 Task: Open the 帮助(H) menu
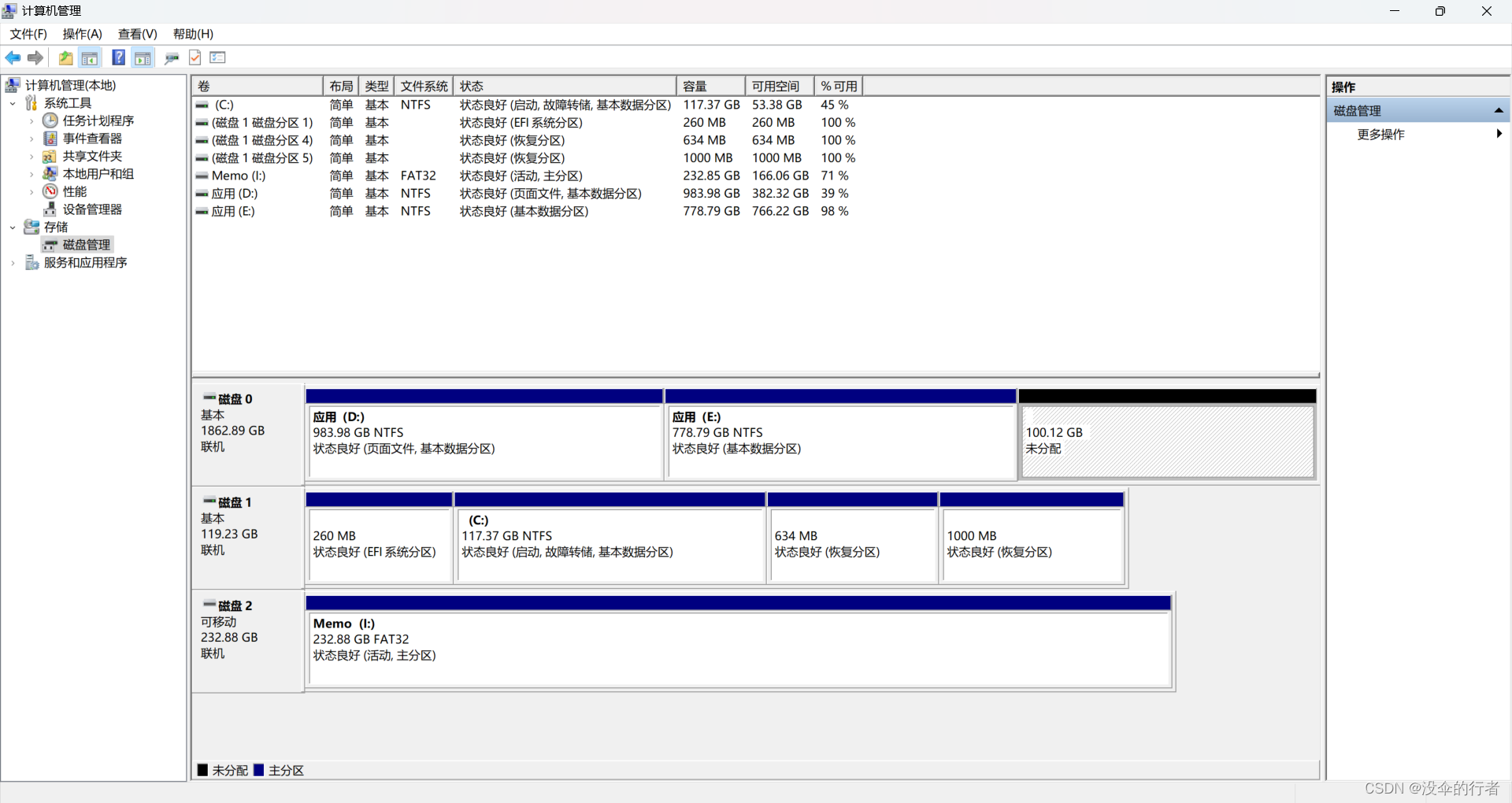(194, 34)
